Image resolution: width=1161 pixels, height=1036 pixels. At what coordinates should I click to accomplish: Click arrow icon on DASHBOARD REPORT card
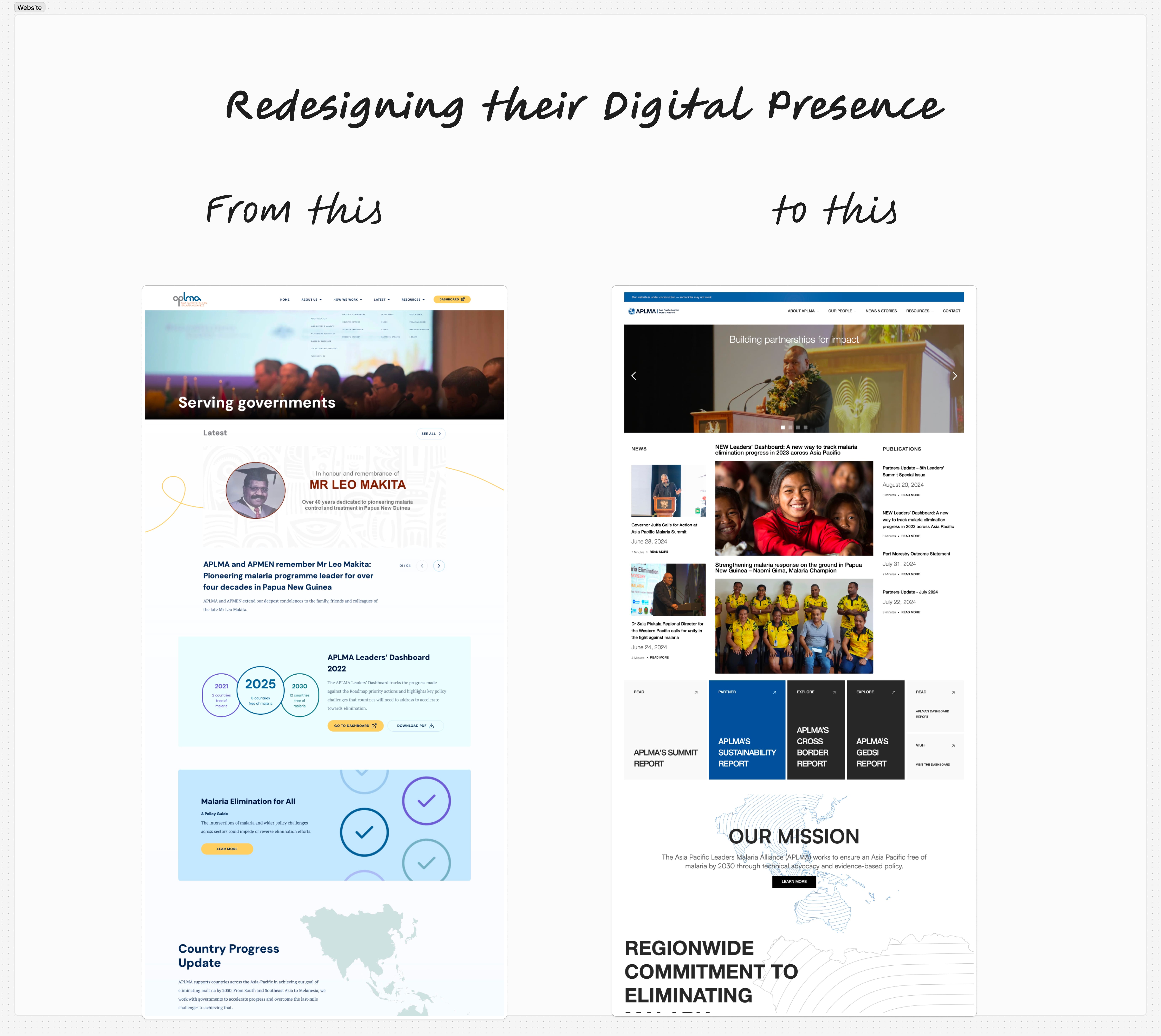point(953,693)
